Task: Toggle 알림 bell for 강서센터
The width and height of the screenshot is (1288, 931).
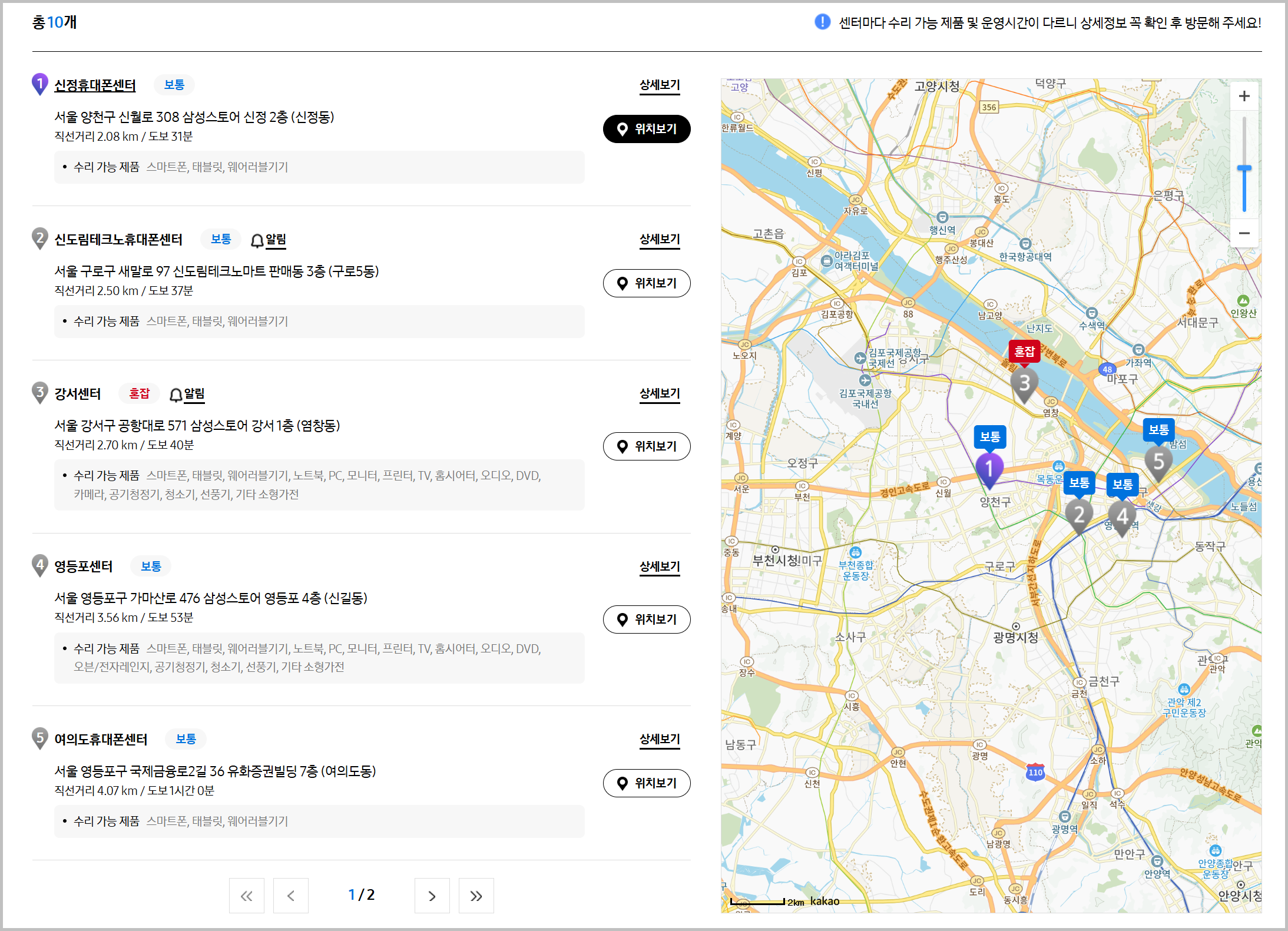Action: pyautogui.click(x=187, y=394)
